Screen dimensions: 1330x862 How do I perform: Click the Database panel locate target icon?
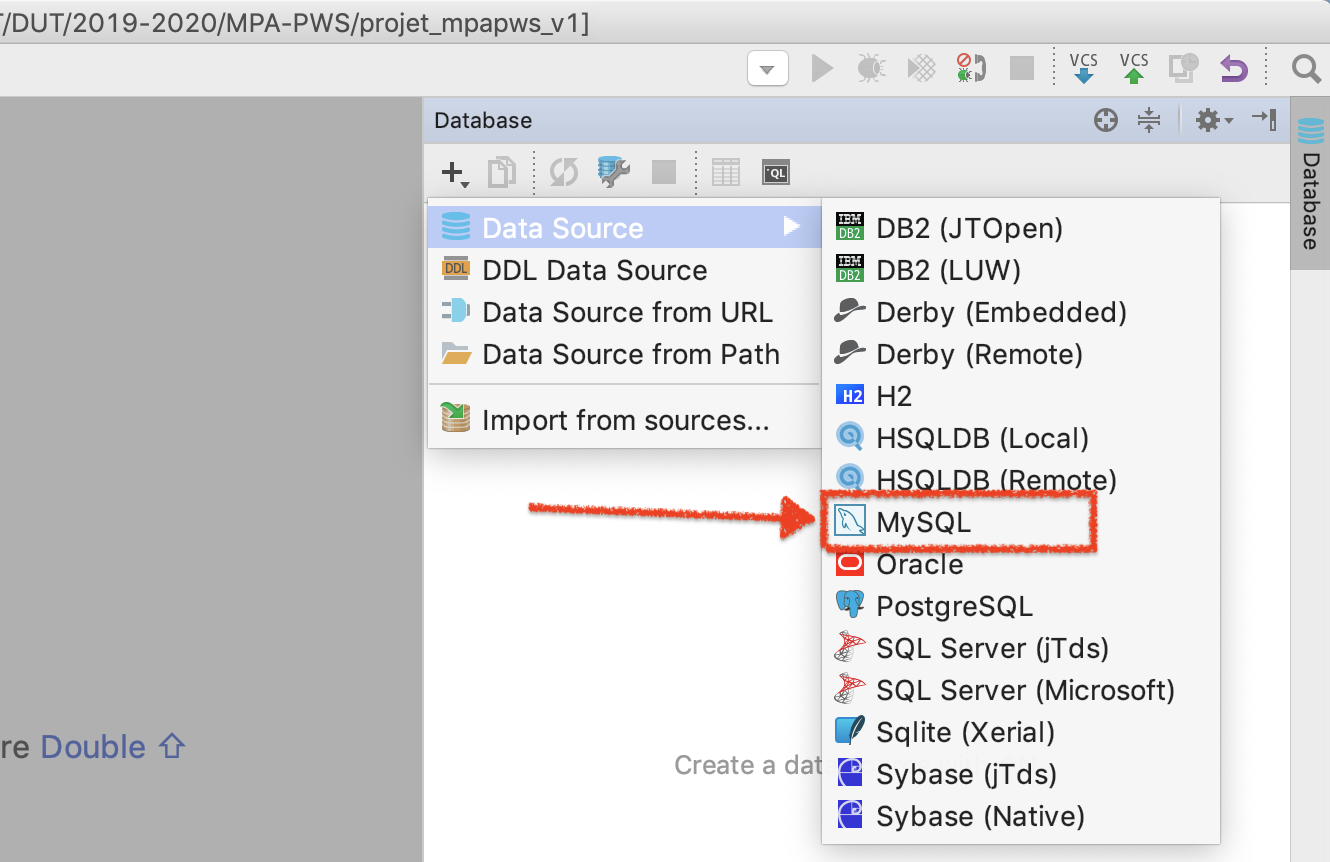[1105, 121]
